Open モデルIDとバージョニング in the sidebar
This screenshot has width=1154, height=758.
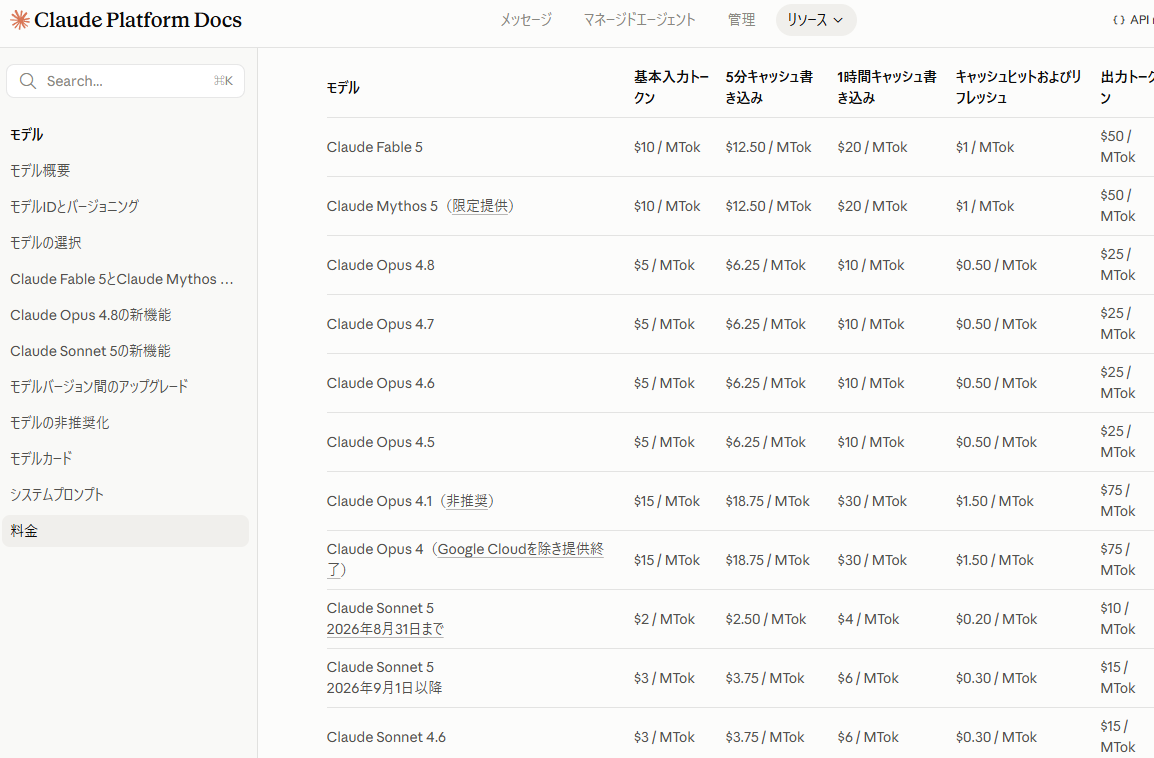click(x=74, y=207)
